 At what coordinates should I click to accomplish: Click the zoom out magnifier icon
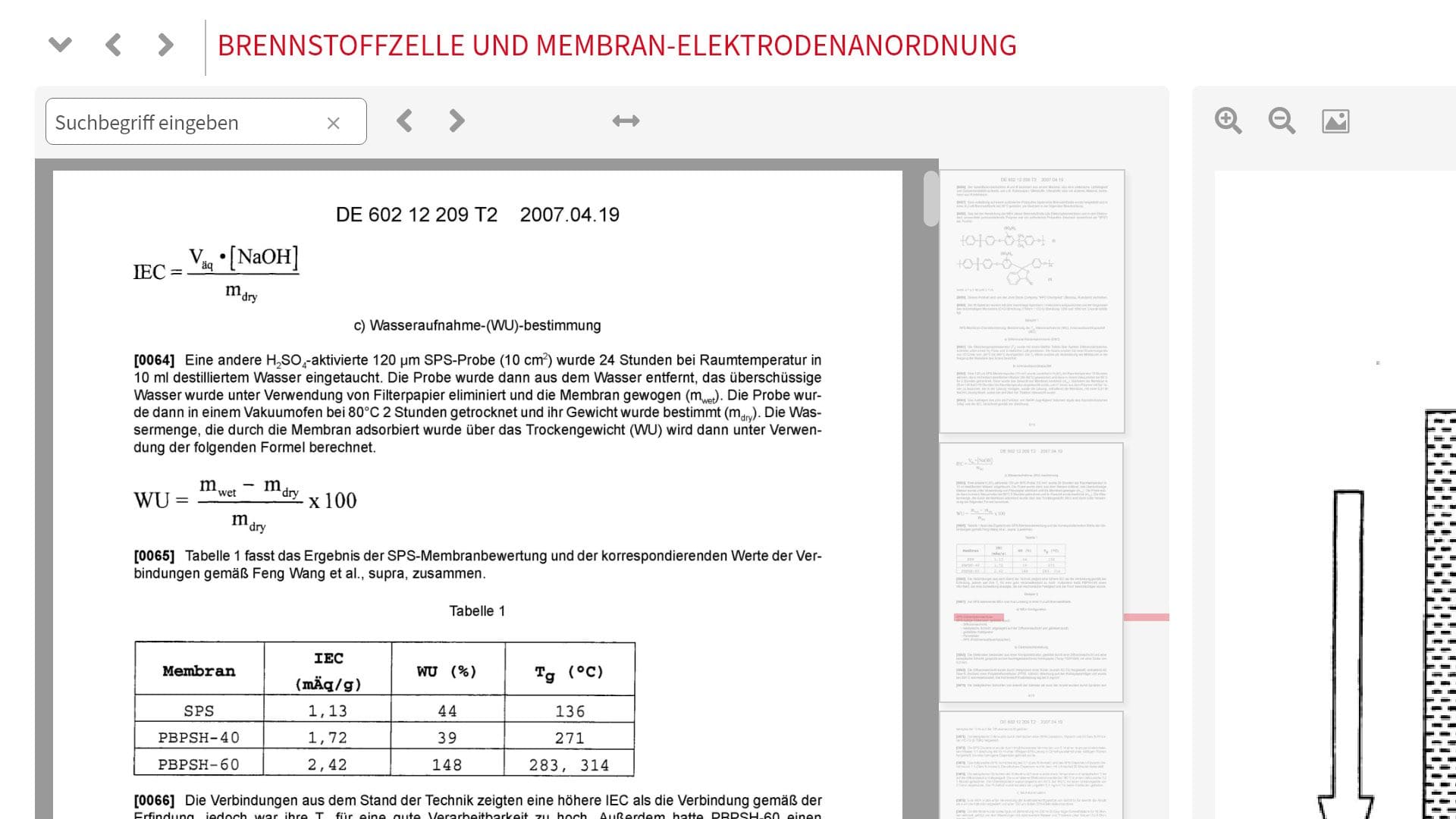pos(1281,121)
